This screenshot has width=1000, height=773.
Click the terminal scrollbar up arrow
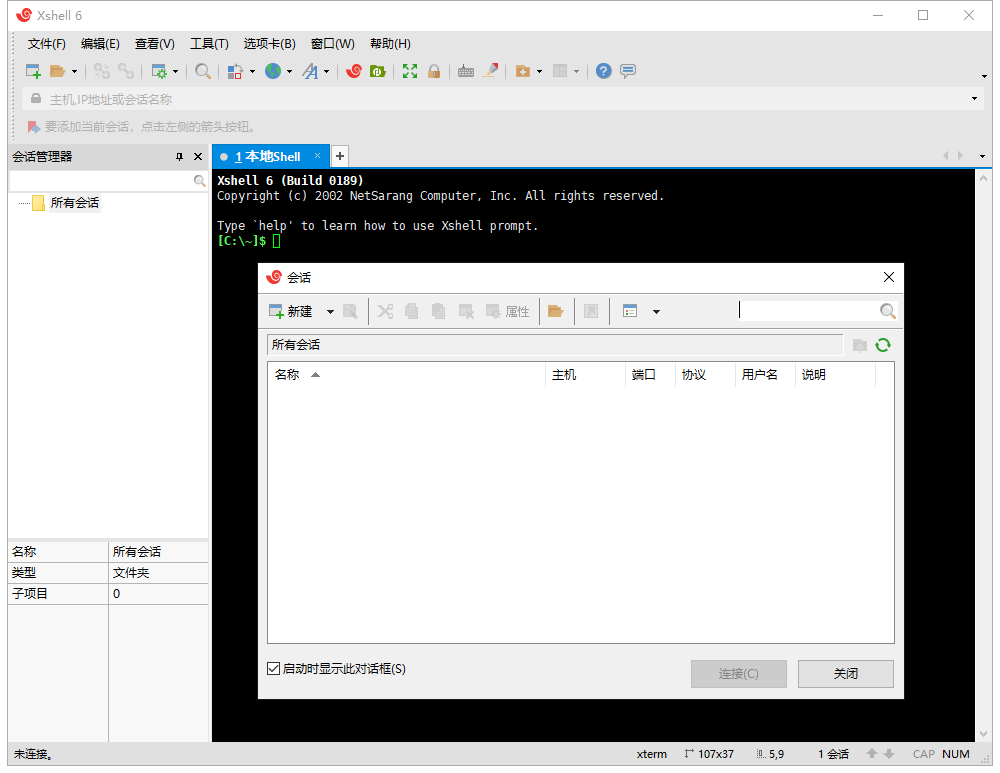coord(983,179)
